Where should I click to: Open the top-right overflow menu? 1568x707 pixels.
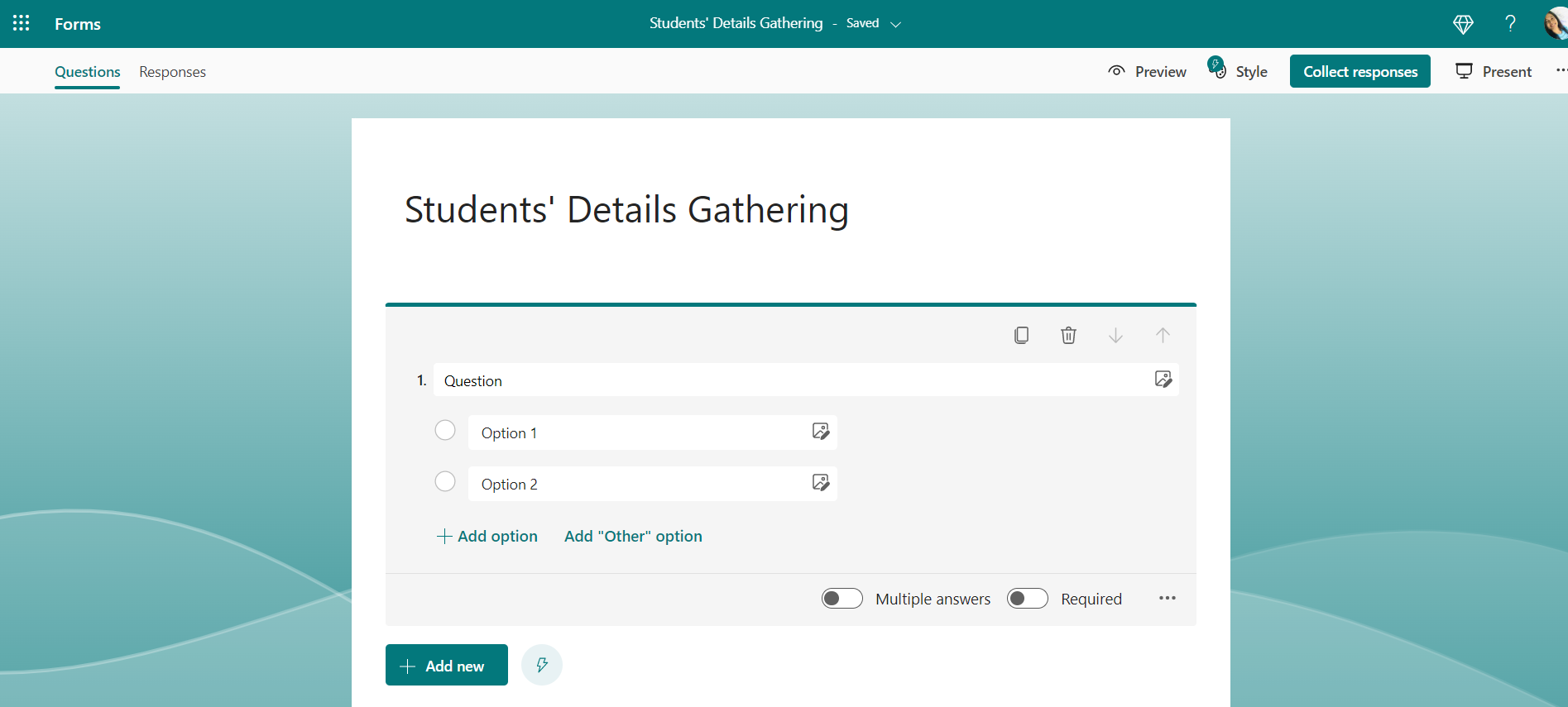1560,71
